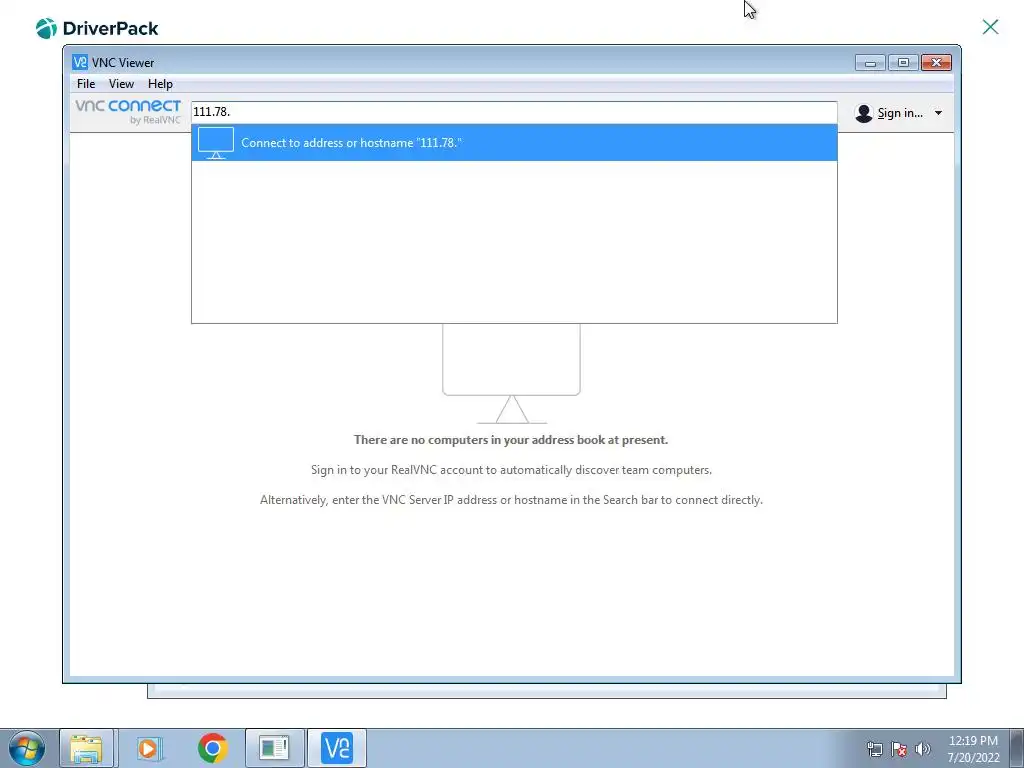Open the File menu
The image size is (1024, 768).
pyautogui.click(x=86, y=84)
